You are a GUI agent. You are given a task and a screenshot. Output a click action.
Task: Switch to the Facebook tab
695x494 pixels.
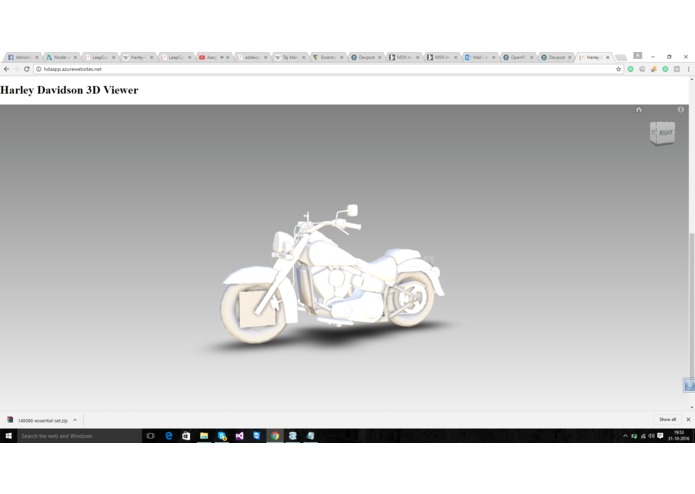point(22,58)
